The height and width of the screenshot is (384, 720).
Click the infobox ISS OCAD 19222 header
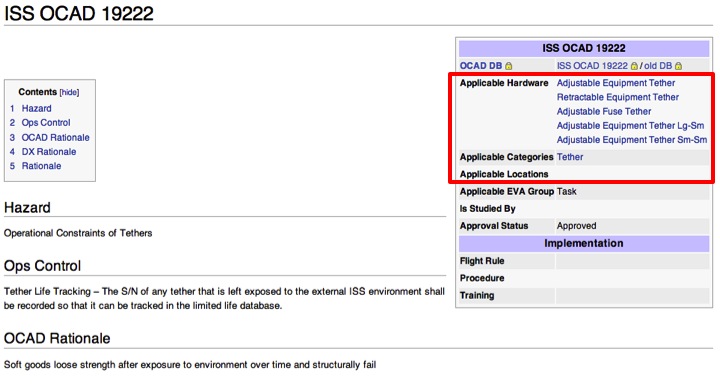pos(584,48)
